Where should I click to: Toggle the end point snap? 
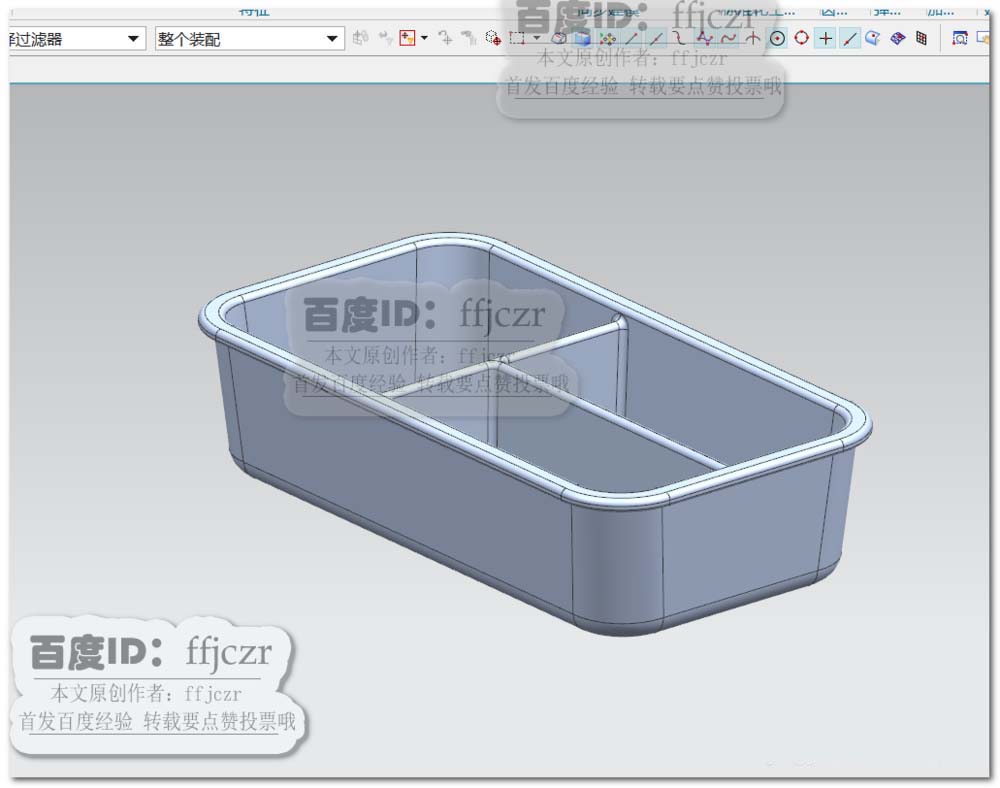tap(632, 39)
